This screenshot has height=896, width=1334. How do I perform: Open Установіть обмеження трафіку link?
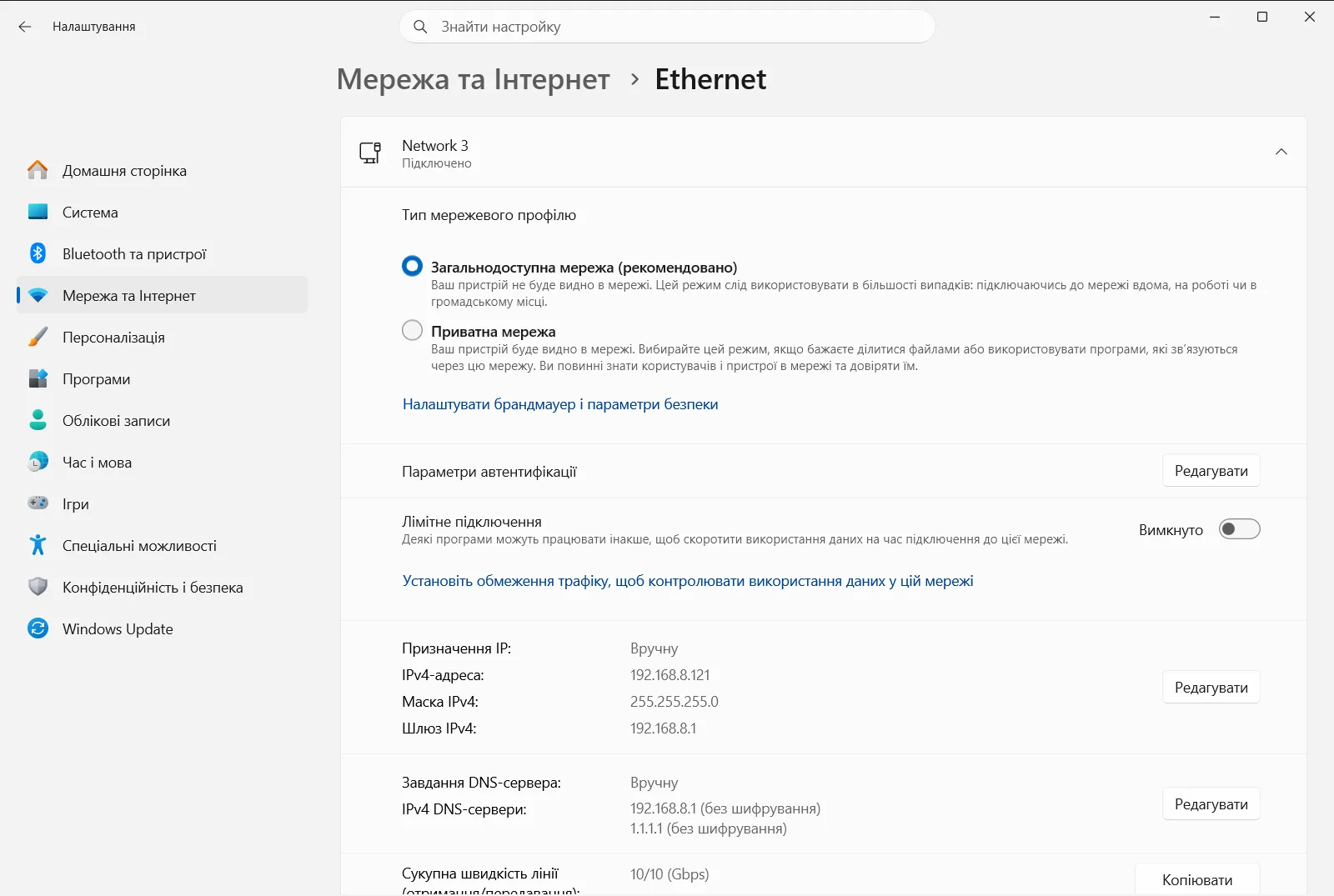tap(688, 581)
